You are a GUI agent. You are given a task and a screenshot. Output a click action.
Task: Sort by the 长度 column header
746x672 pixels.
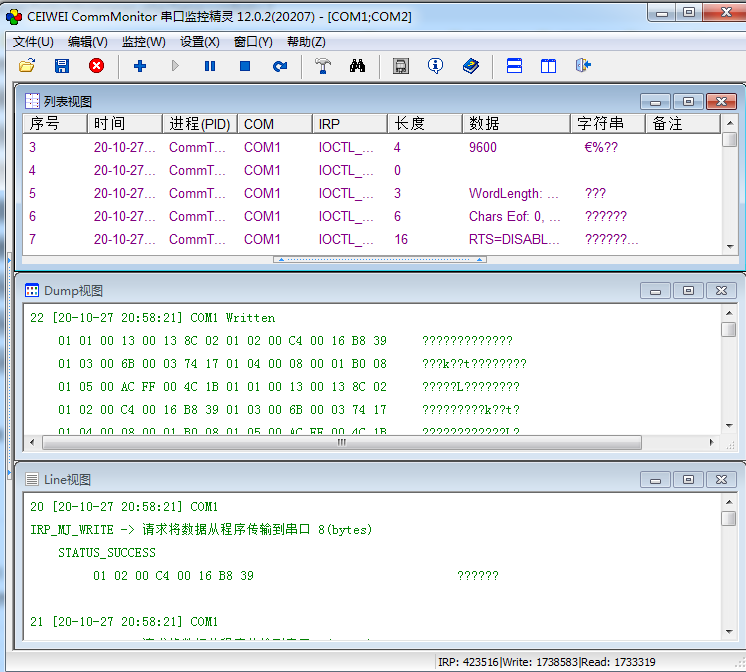[425, 124]
